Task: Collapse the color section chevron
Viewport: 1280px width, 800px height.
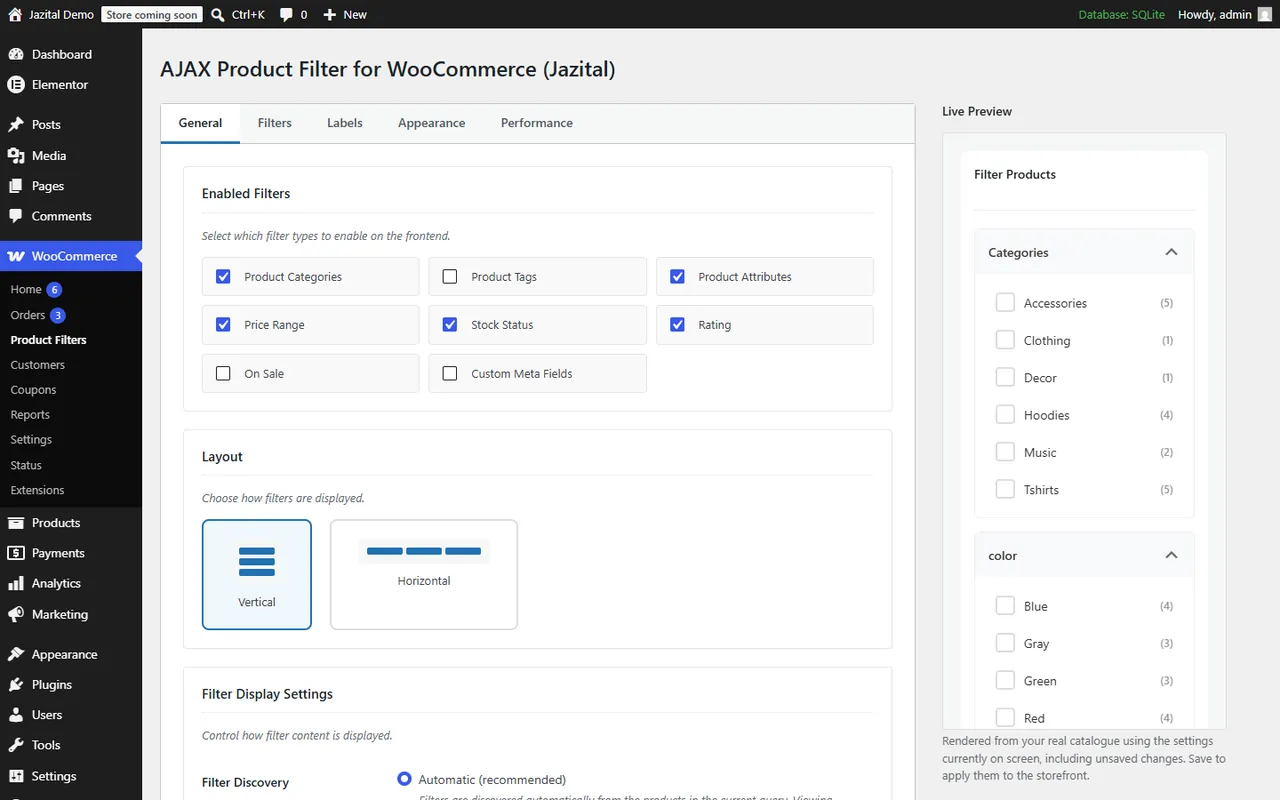Action: coord(1171,555)
